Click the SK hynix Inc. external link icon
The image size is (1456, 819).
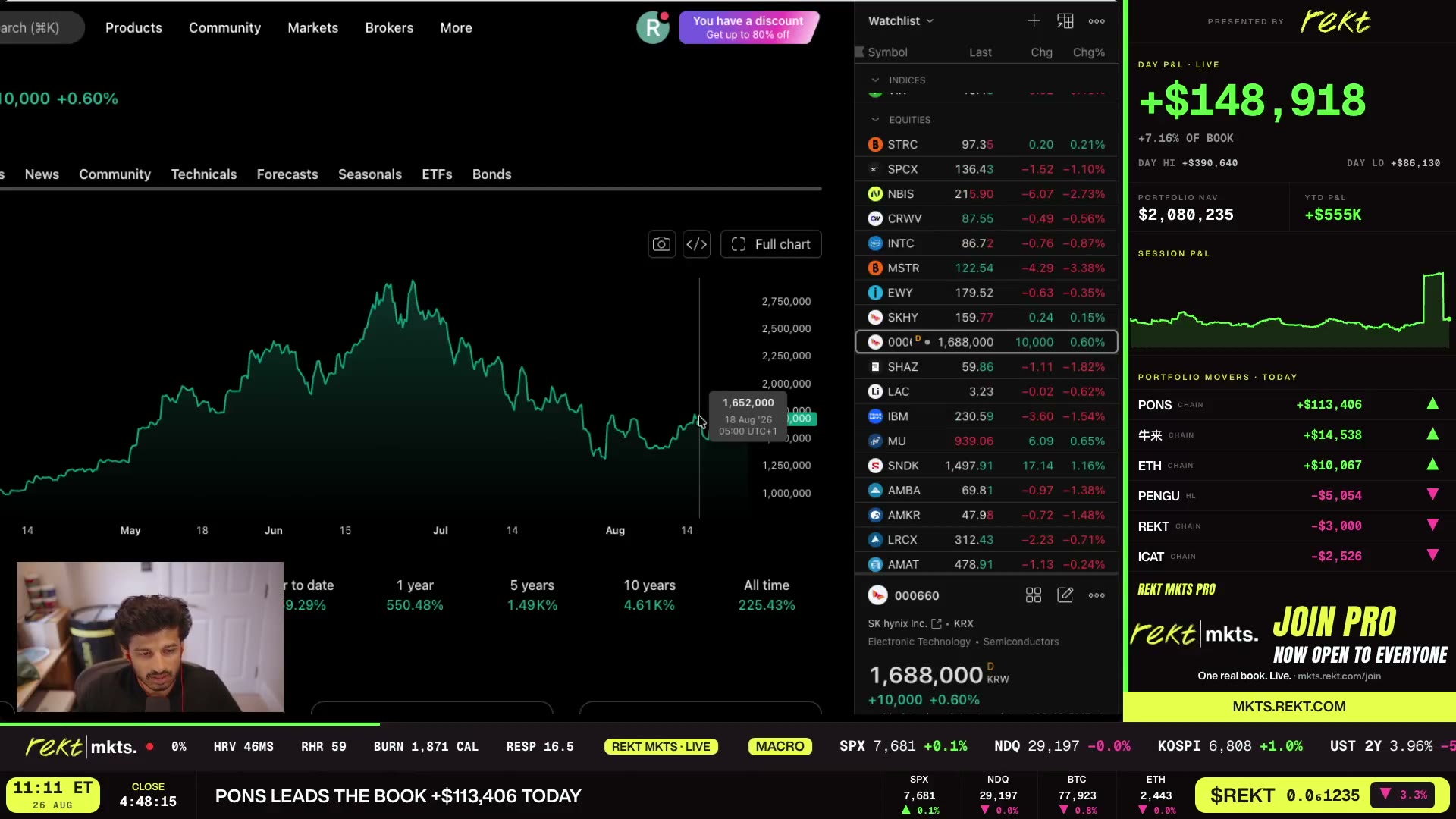(x=937, y=623)
